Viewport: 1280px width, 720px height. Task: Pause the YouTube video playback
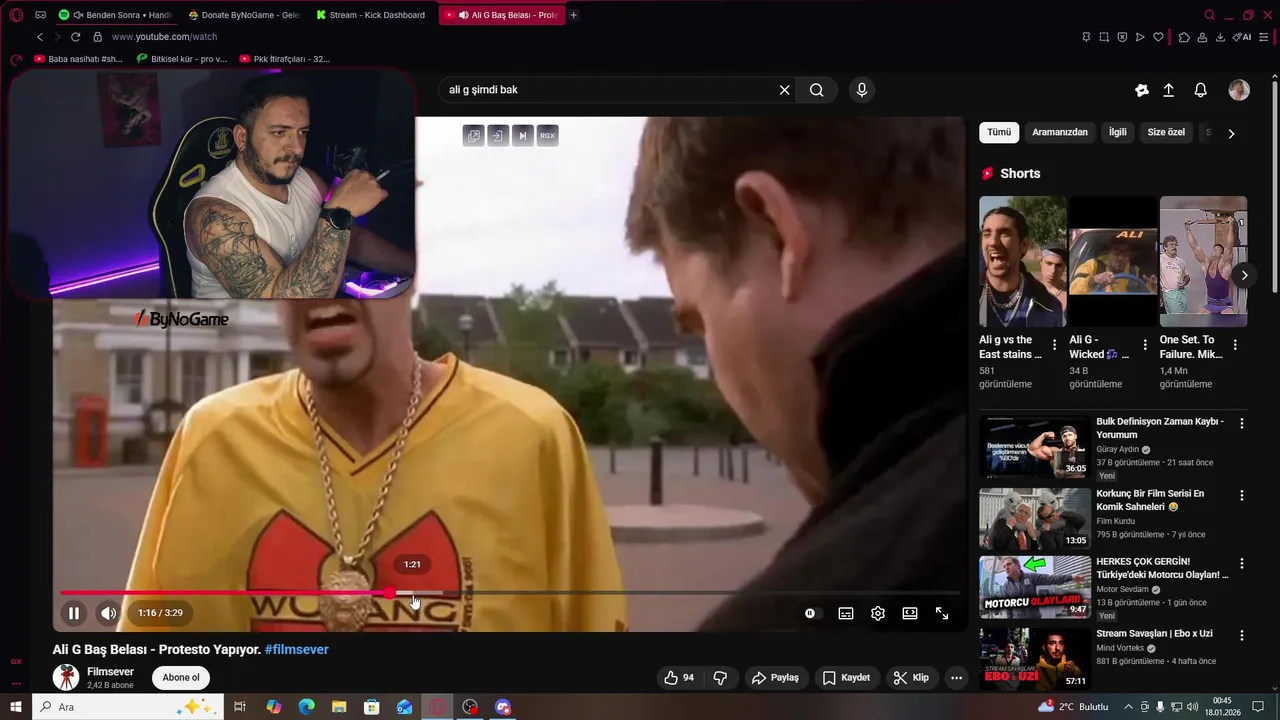(x=73, y=613)
